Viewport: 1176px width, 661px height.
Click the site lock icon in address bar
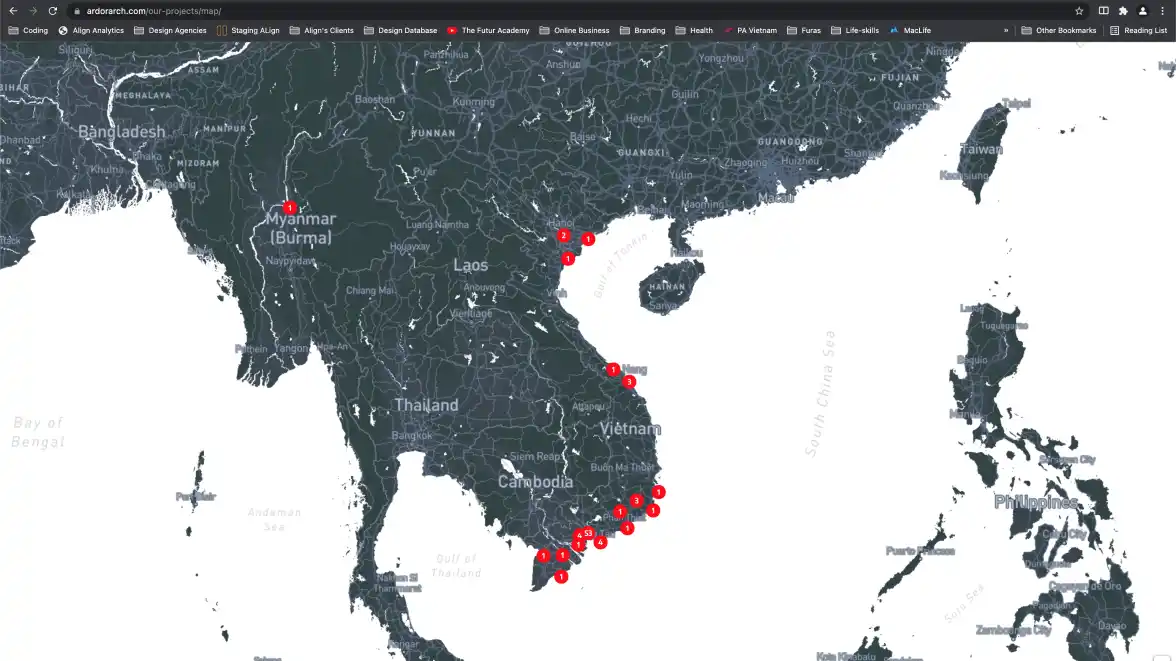tap(77, 11)
